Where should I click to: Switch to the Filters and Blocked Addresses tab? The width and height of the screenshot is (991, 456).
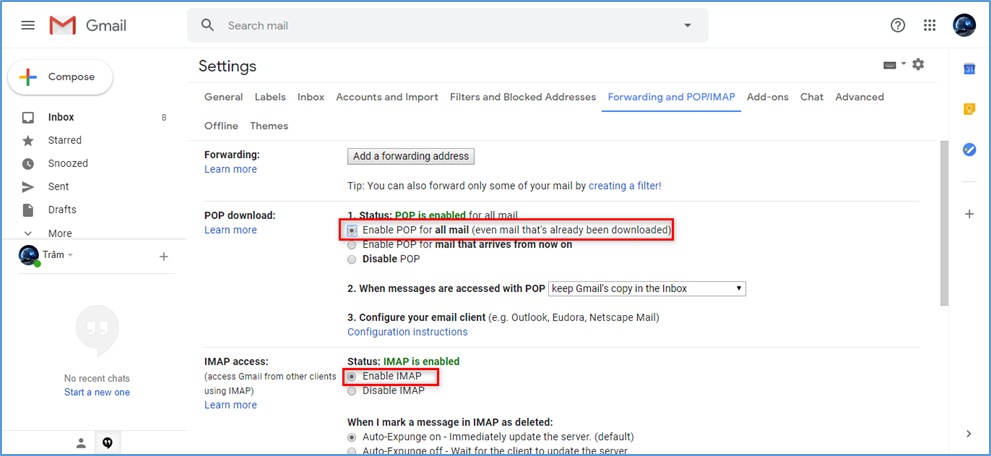(523, 97)
